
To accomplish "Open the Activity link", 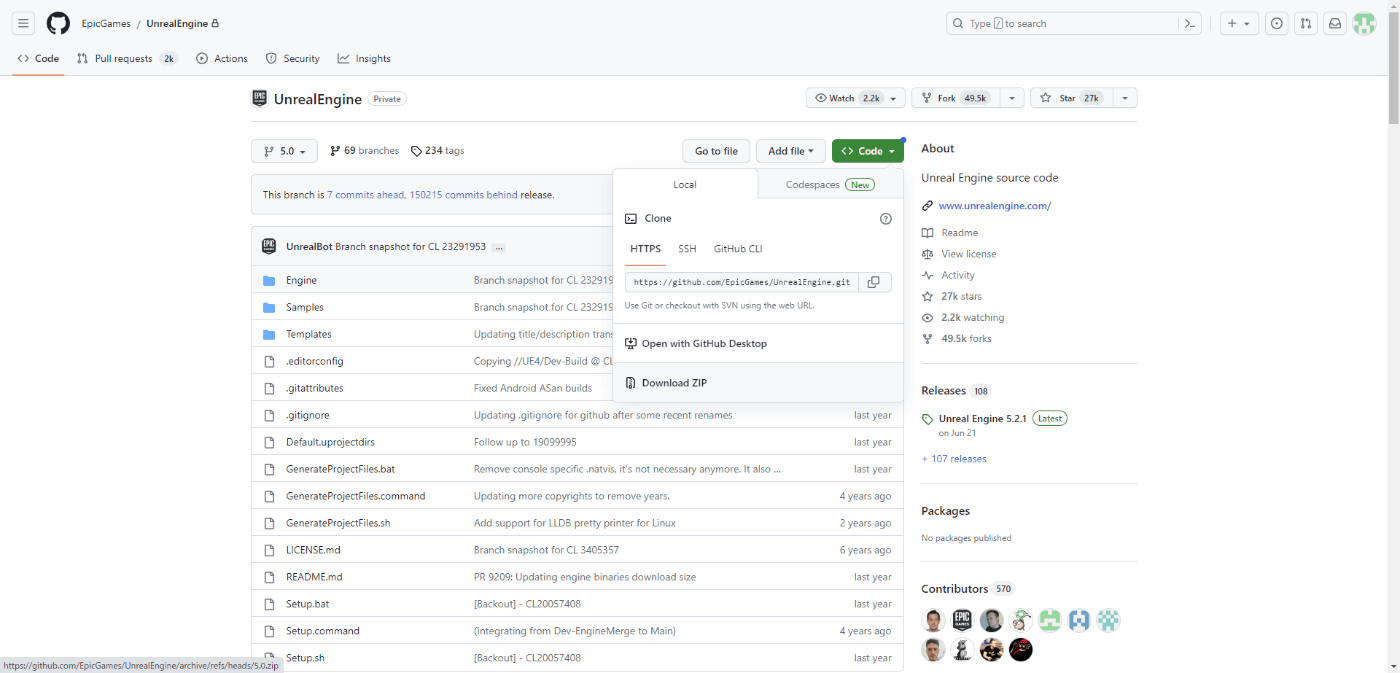I will pos(957,275).
